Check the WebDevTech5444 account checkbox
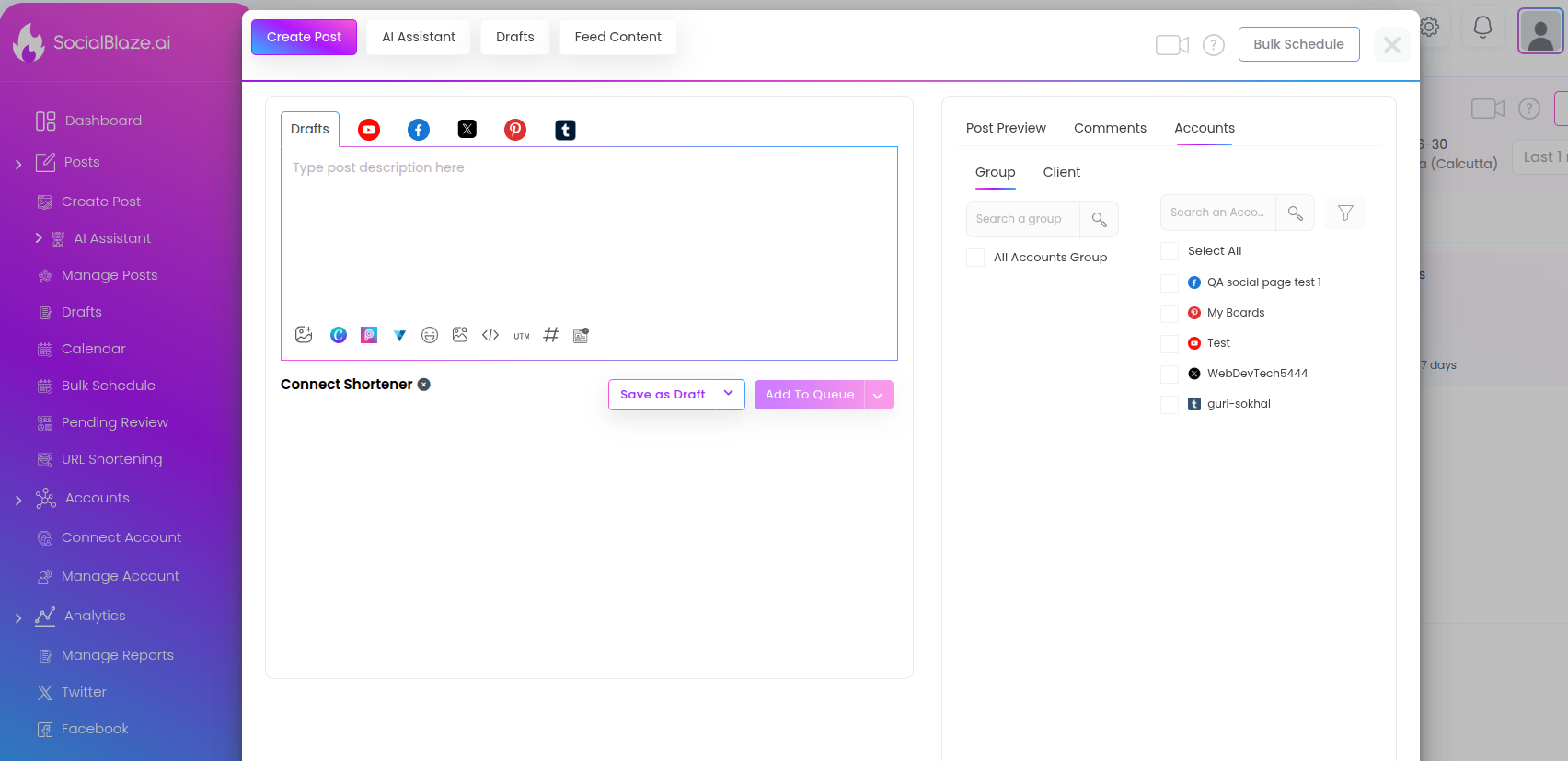 1170,374
